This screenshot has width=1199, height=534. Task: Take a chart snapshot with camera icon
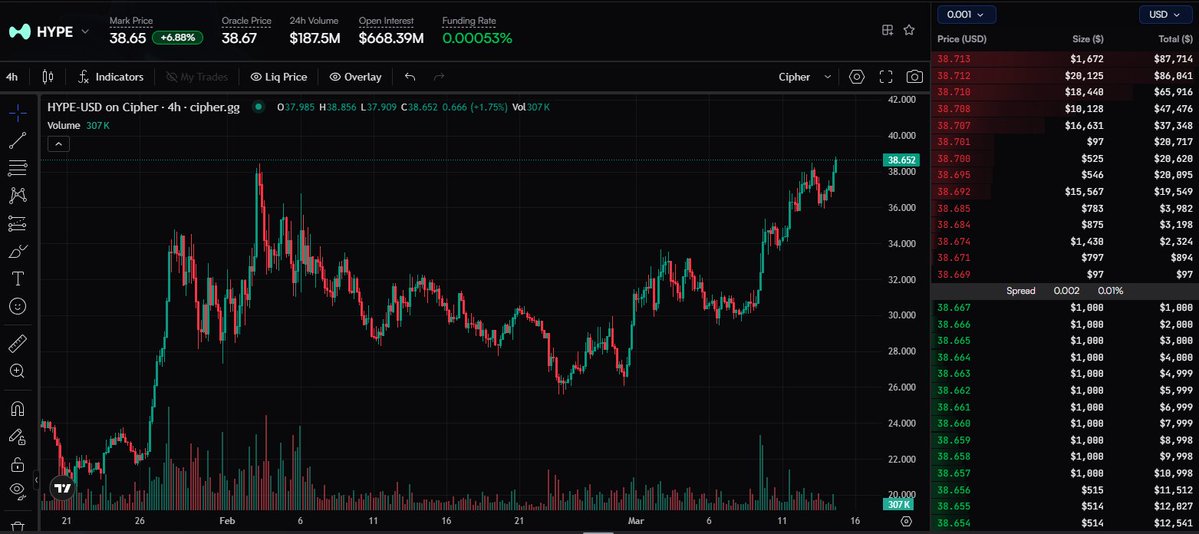point(914,77)
